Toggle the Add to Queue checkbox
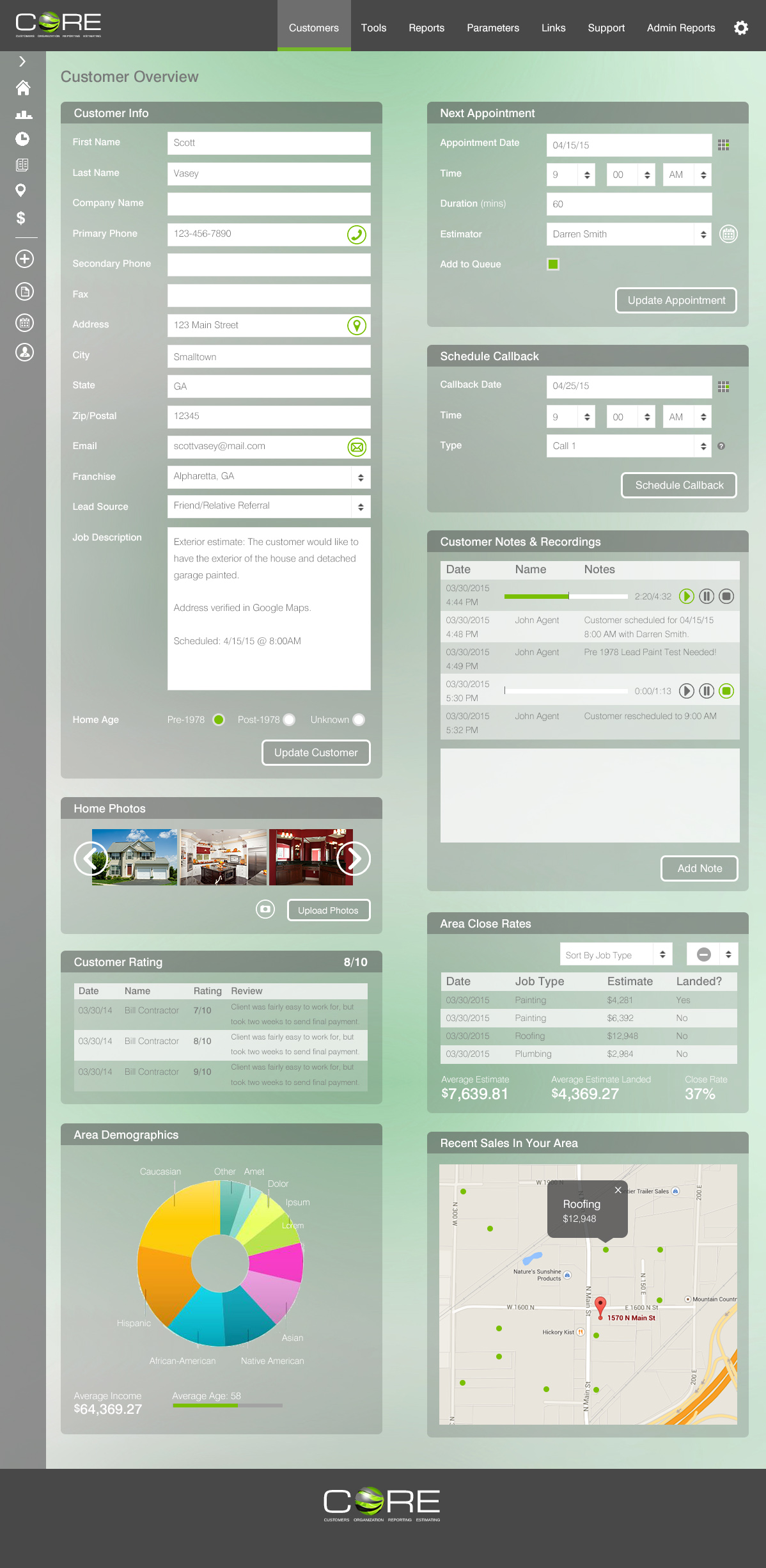 pyautogui.click(x=553, y=264)
